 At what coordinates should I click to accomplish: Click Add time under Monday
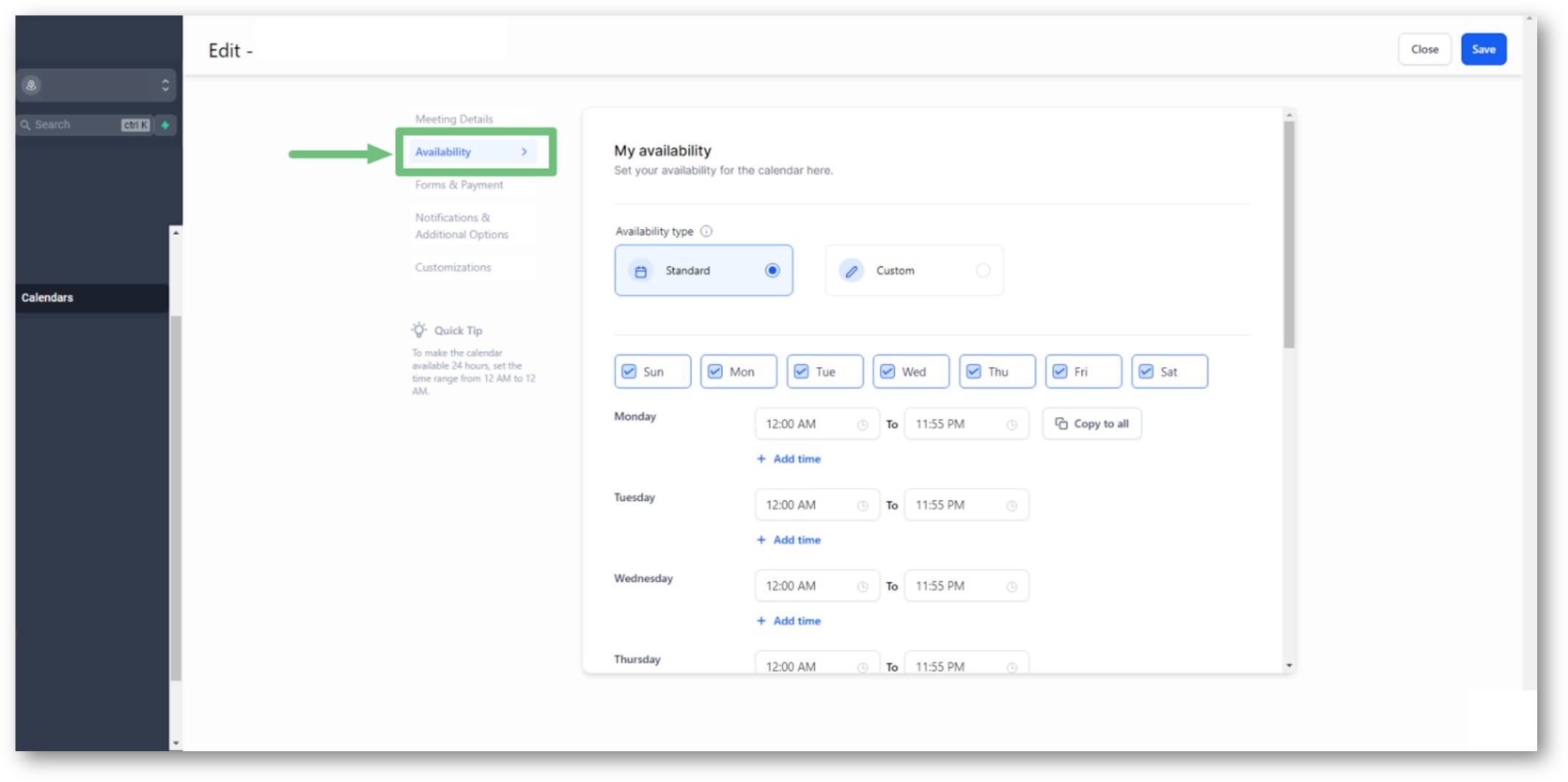[789, 459]
